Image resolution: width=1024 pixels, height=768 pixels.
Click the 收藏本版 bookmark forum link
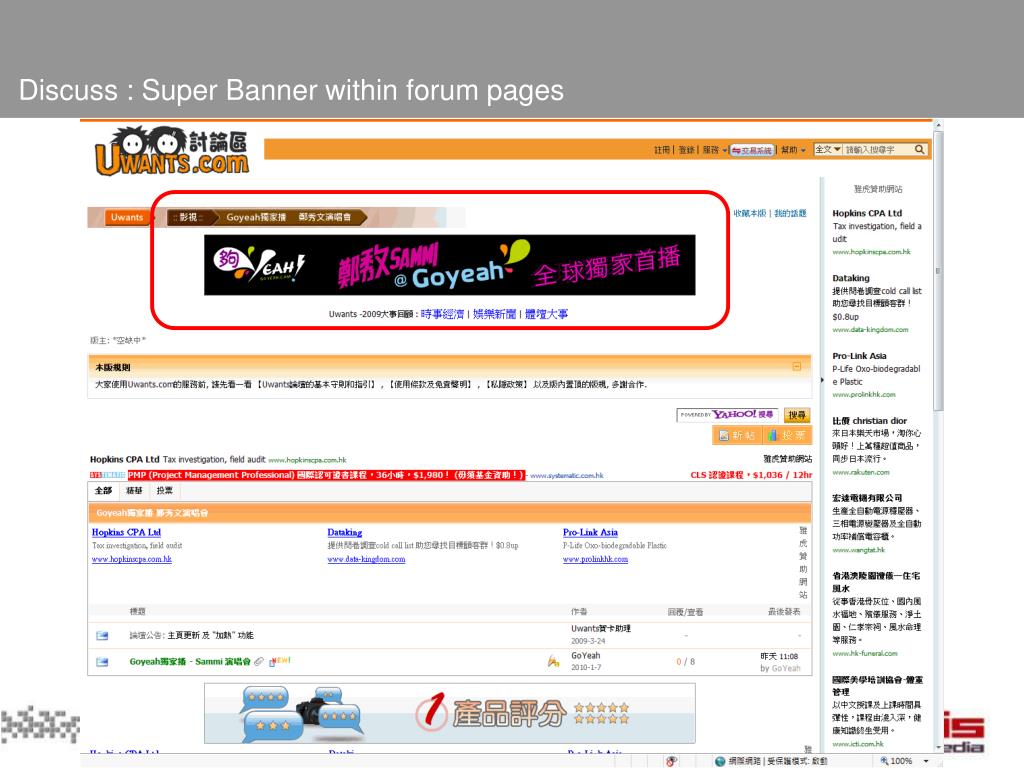(x=750, y=214)
